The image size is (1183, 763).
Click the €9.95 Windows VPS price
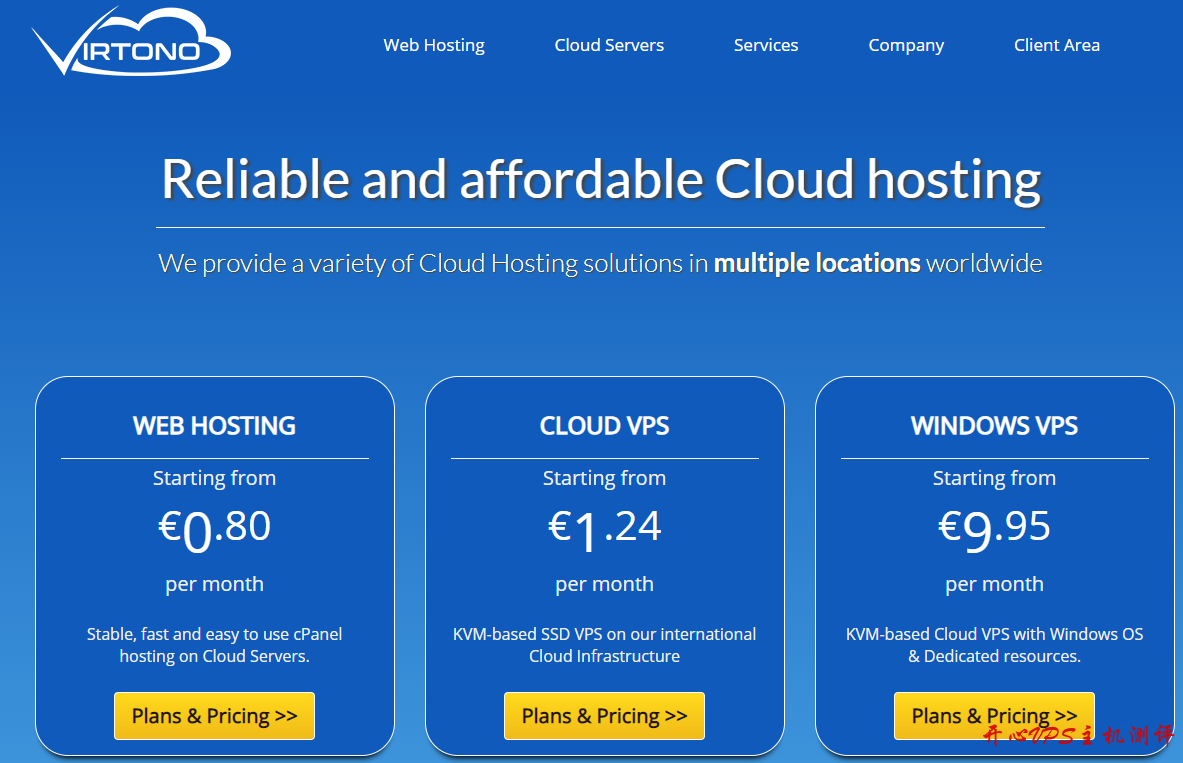coord(994,529)
